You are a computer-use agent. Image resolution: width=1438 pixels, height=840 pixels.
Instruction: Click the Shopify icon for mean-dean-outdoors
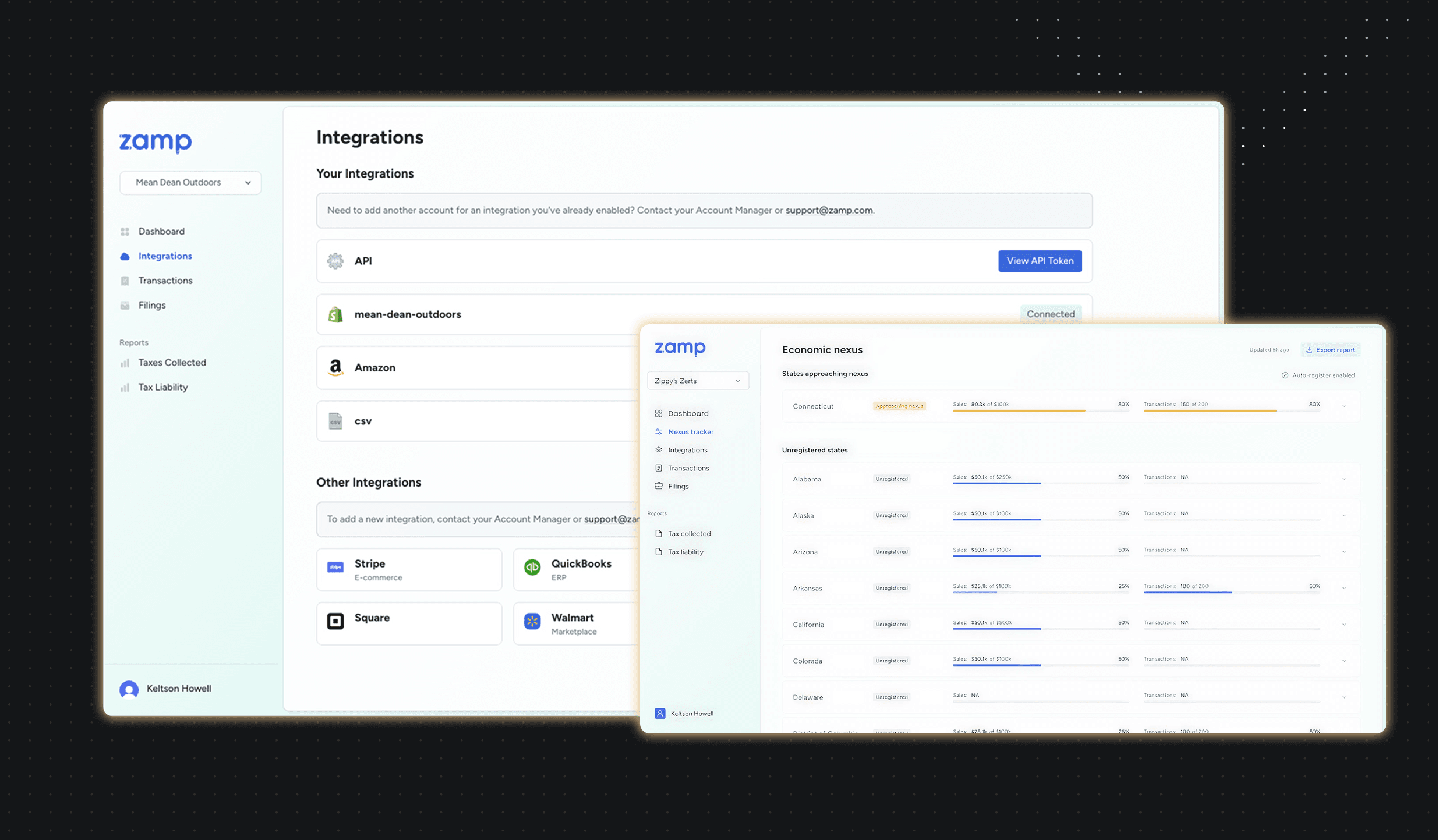tap(335, 314)
